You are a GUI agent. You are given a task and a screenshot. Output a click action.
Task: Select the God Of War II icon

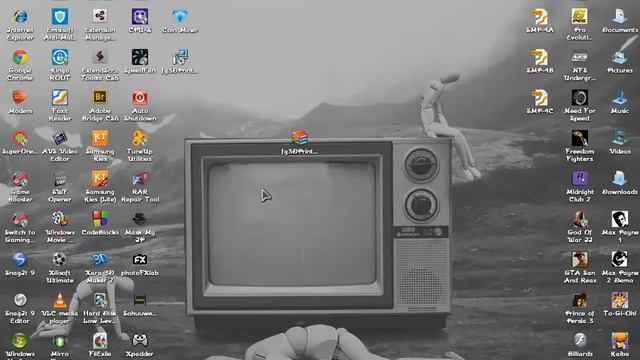(x=580, y=219)
